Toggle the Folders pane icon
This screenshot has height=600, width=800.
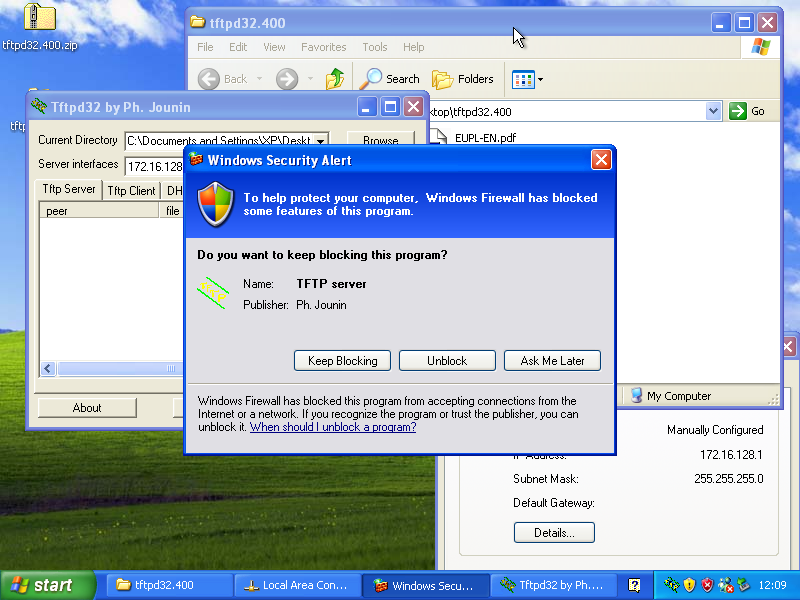(x=442, y=79)
